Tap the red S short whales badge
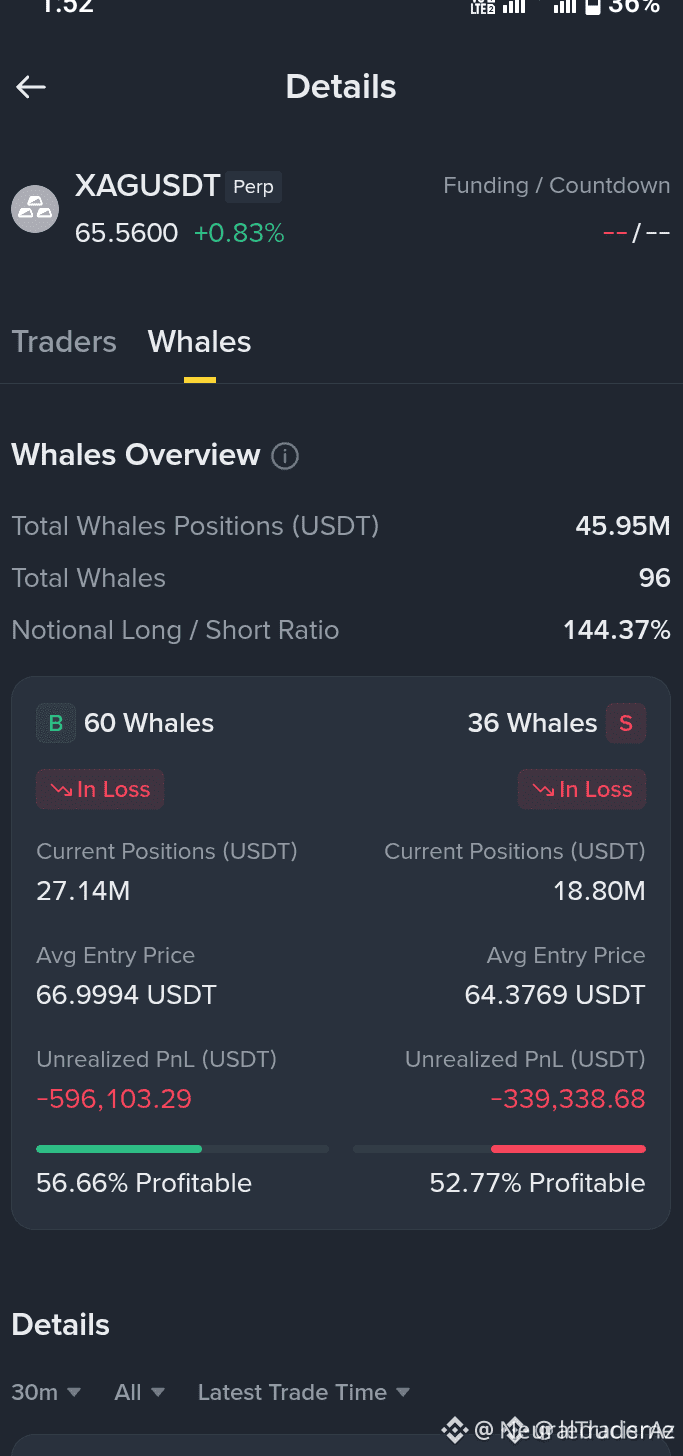Viewport: 683px width, 1456px height. click(626, 723)
